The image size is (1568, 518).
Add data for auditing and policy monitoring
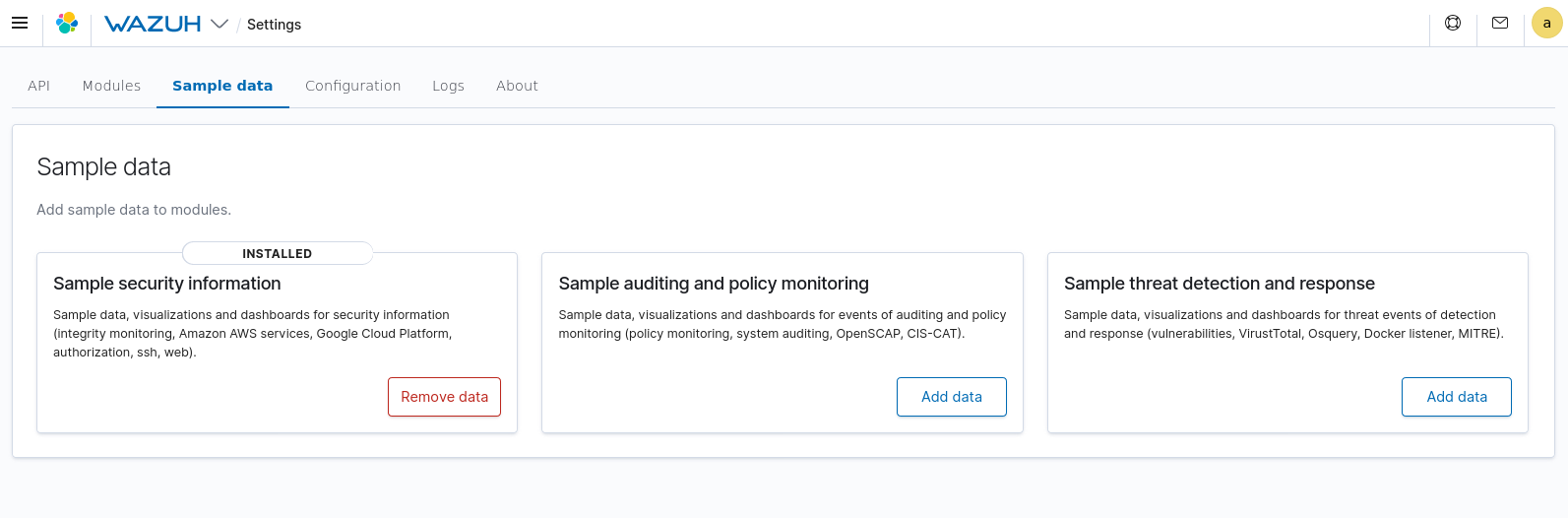(951, 397)
